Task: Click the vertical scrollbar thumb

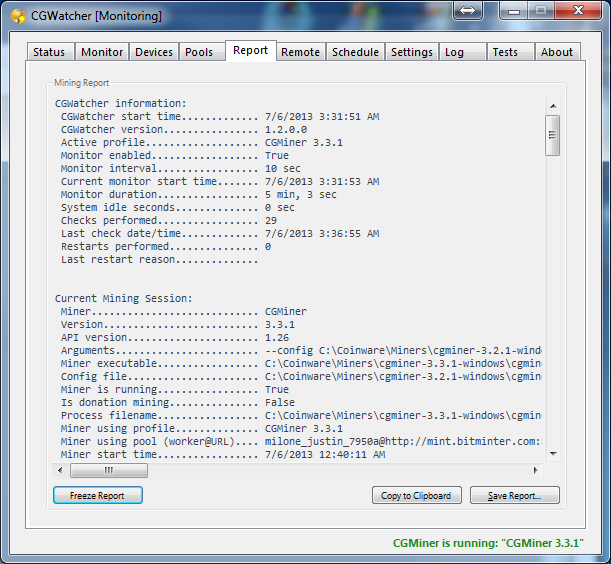Action: tap(553, 135)
